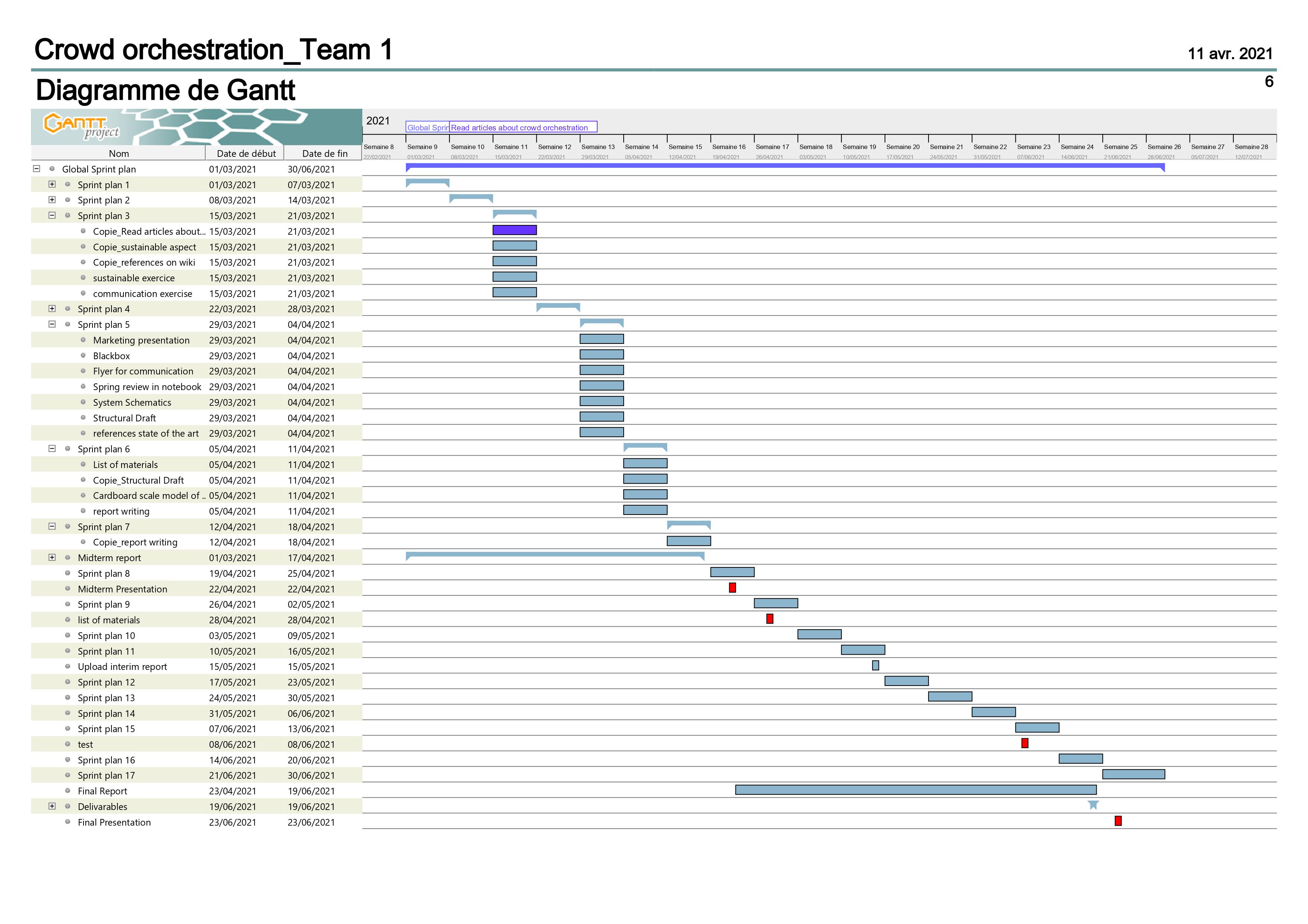The height and width of the screenshot is (924, 1308).
Task: Click the GanttProject logo
Action: click(82, 126)
